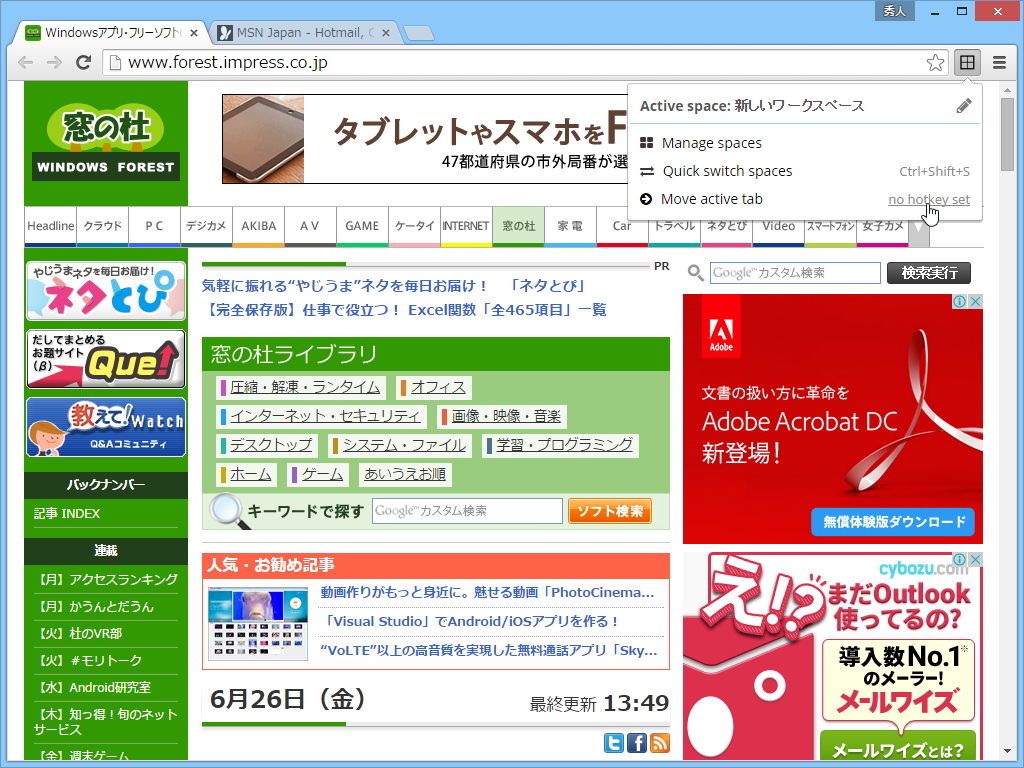Navigate back using the back arrow
This screenshot has width=1024, height=768.
coord(24,61)
